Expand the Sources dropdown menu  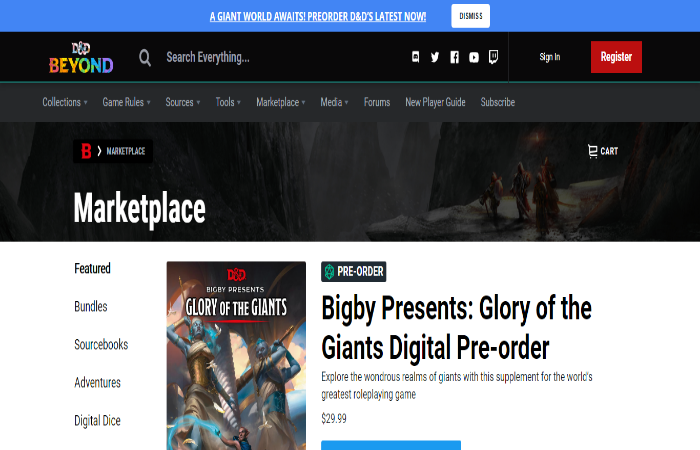[183, 102]
